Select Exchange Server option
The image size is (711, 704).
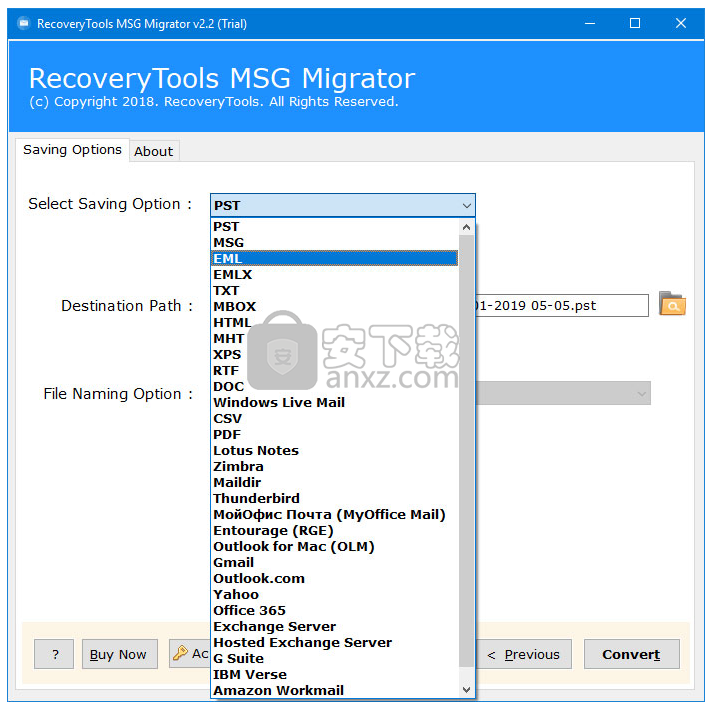point(335,626)
